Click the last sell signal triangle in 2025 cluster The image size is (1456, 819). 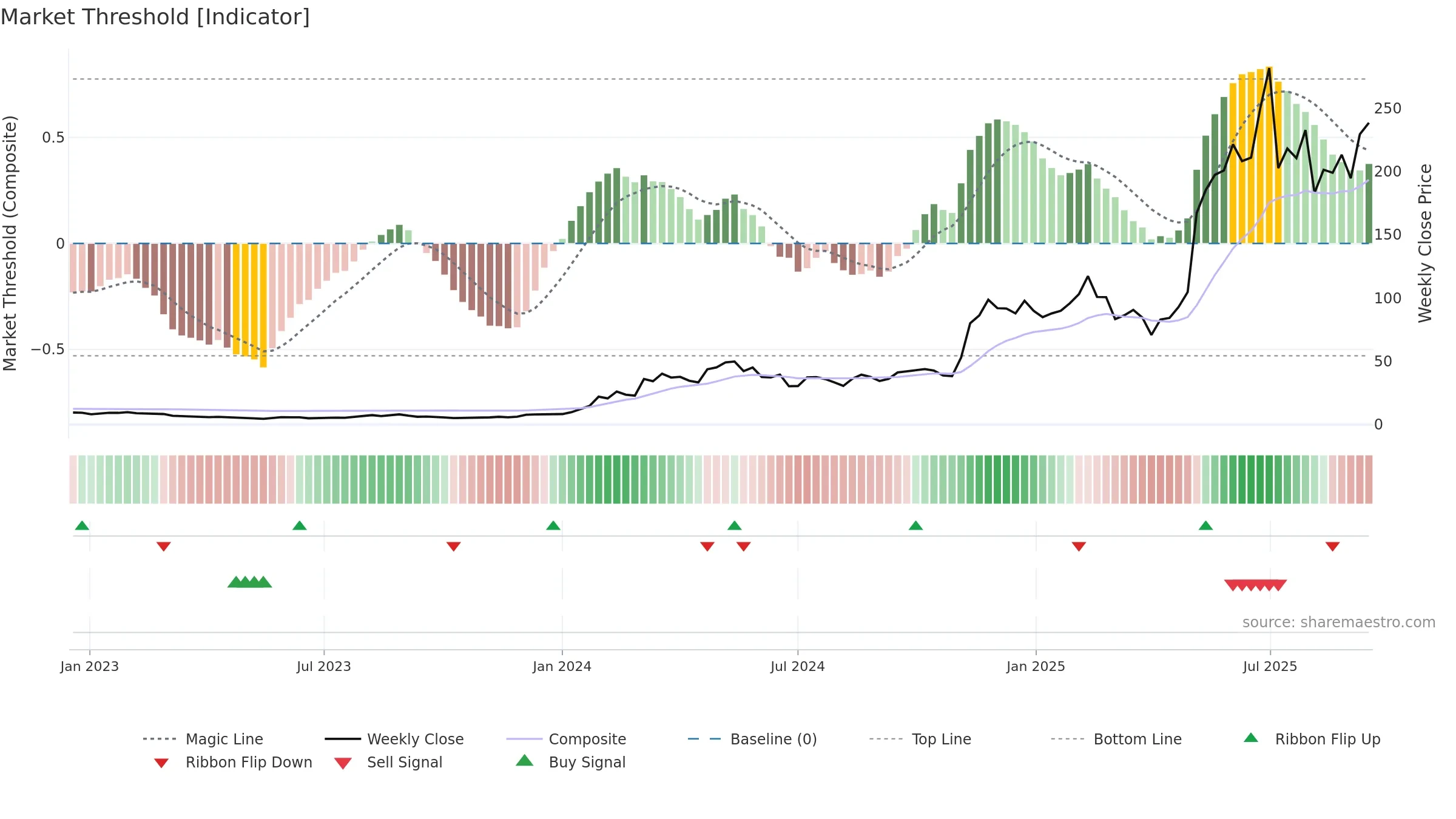tap(1278, 585)
